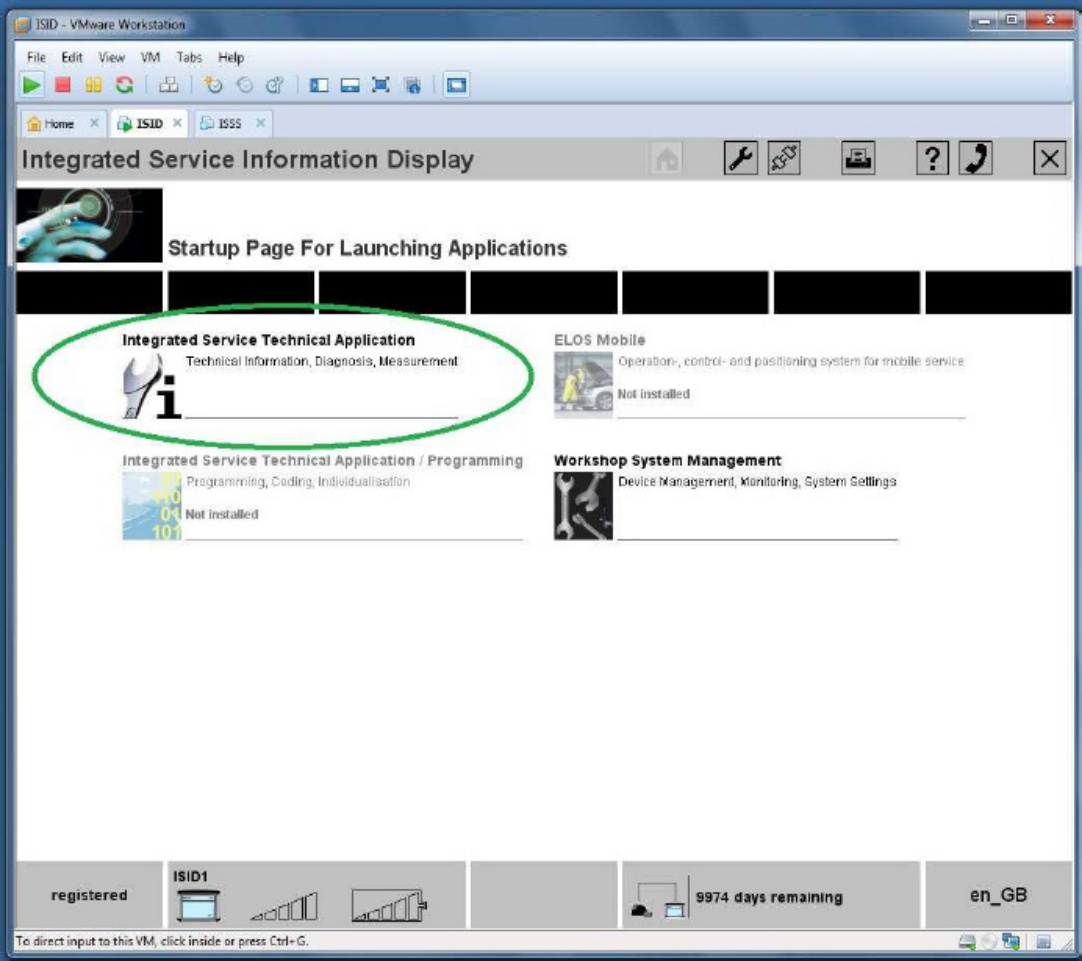This screenshot has height=961, width=1082.
Task: Click the ISID1 device monitor icon
Action: (199, 905)
